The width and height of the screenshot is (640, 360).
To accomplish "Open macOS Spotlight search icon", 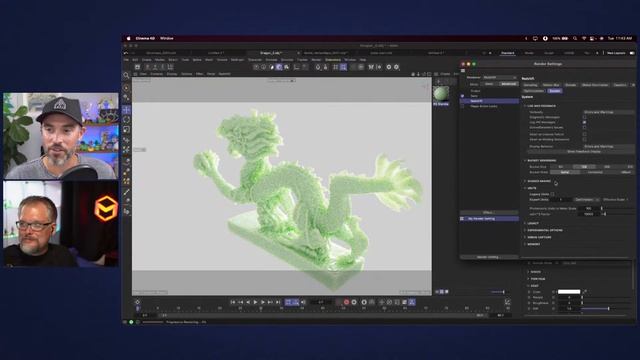I will [x=575, y=38].
